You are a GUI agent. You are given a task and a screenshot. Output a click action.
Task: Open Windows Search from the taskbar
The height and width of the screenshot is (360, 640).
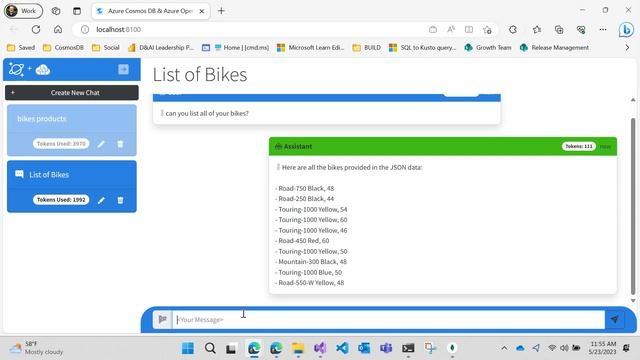(210, 348)
